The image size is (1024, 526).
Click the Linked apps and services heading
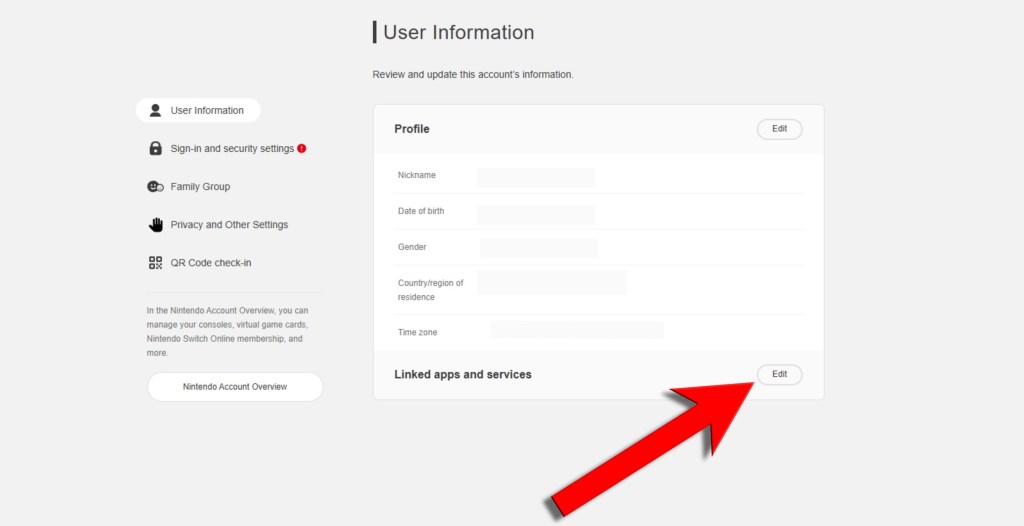(463, 374)
